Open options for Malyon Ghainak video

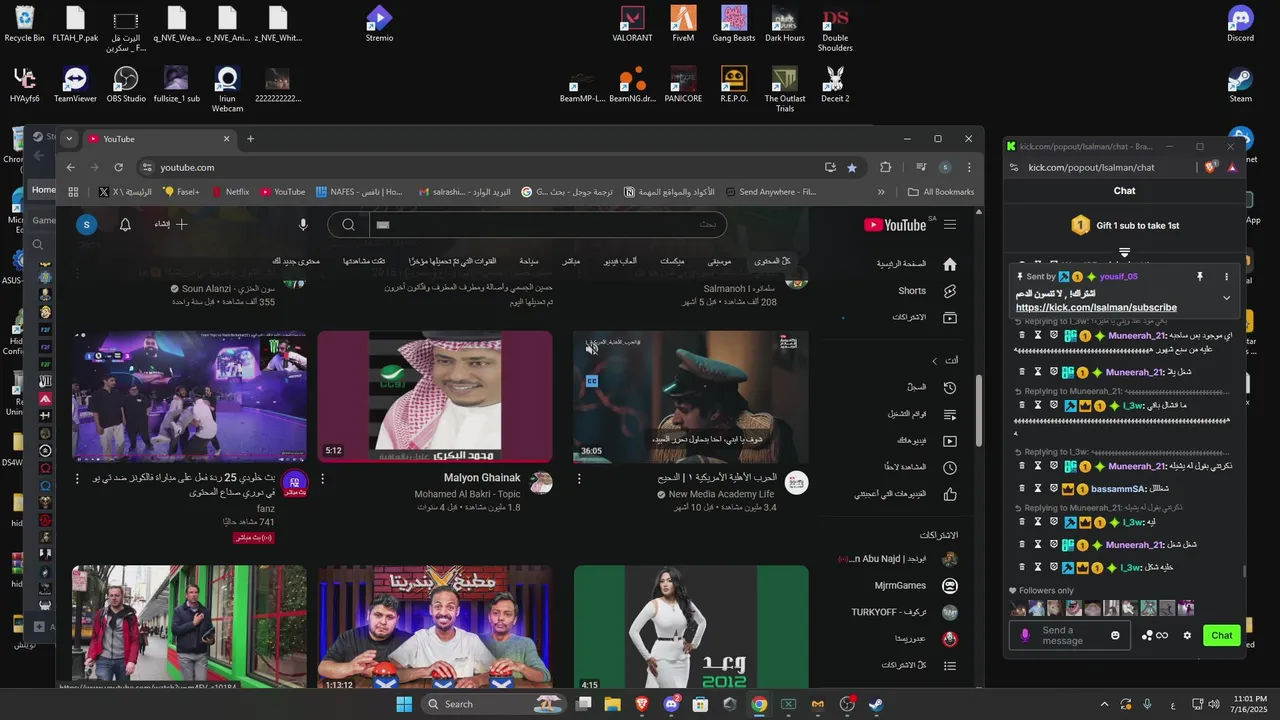click(x=322, y=479)
